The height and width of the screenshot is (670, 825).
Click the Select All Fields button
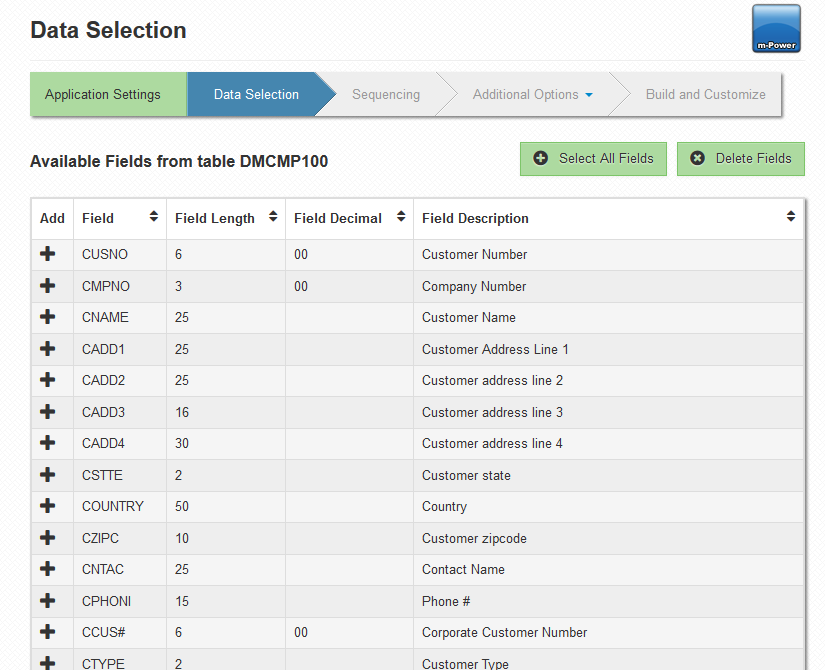point(593,158)
